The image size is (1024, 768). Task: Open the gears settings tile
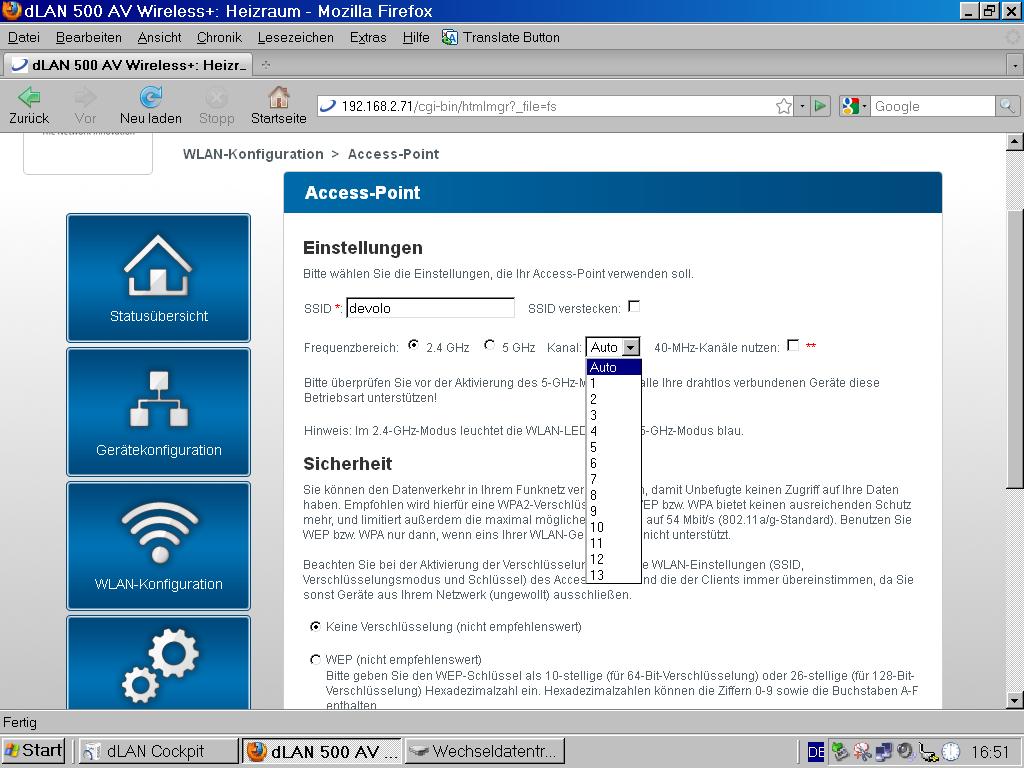click(x=158, y=663)
